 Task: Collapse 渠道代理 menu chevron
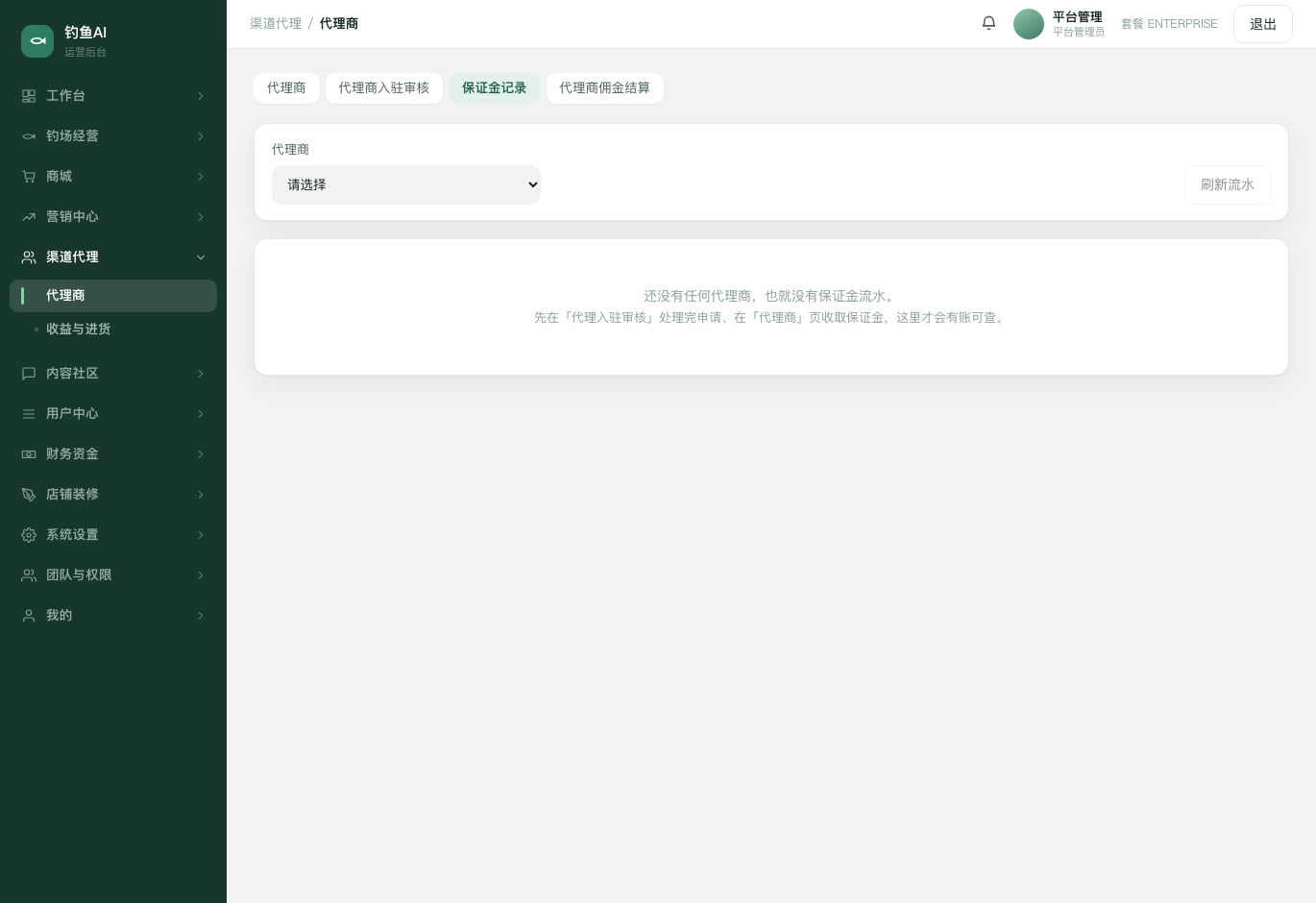[201, 257]
